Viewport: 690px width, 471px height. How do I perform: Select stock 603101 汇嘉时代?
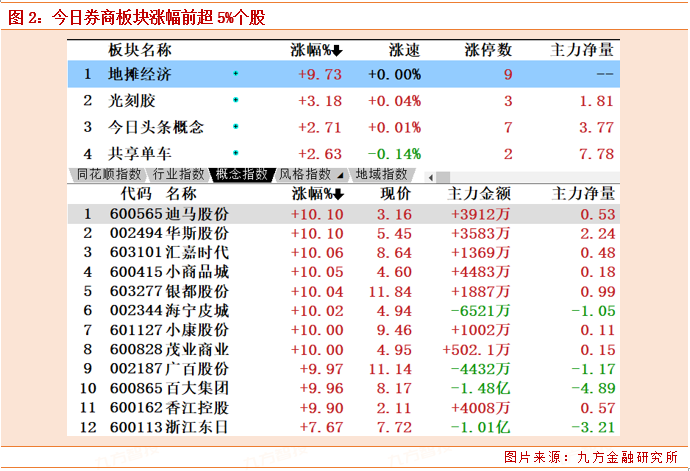pyautogui.click(x=343, y=253)
